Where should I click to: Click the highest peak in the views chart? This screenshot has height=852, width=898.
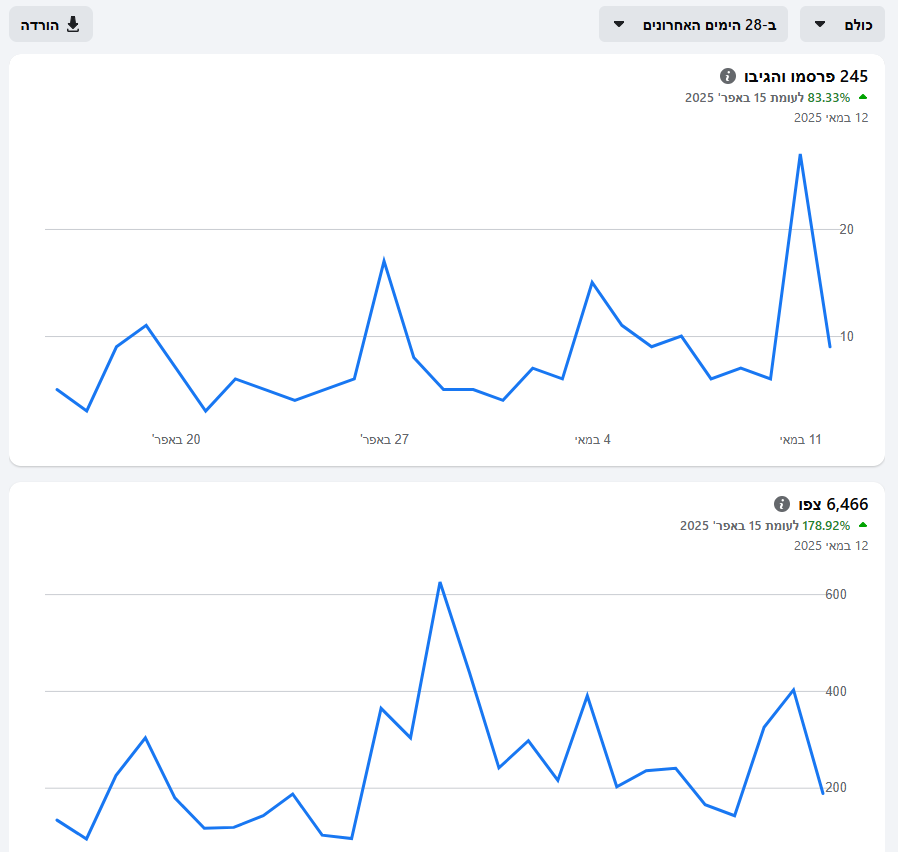tap(440, 582)
